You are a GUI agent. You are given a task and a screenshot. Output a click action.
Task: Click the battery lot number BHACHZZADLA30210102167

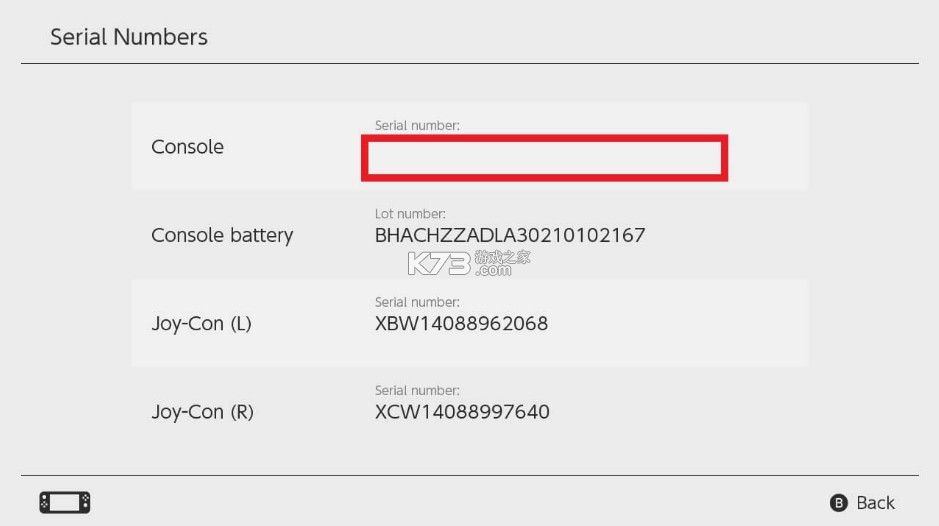[x=510, y=236]
